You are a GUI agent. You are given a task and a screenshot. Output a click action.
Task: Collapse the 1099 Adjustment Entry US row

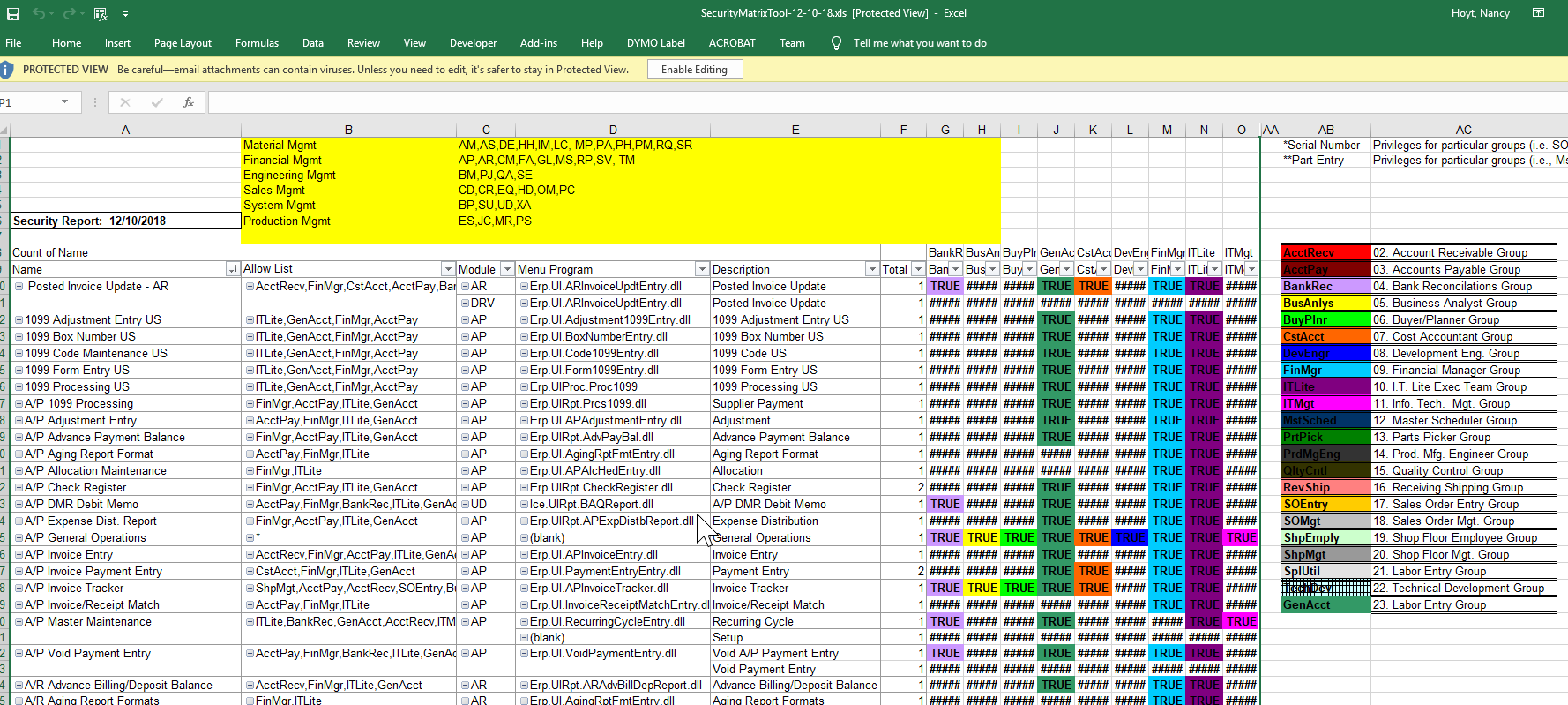click(19, 319)
